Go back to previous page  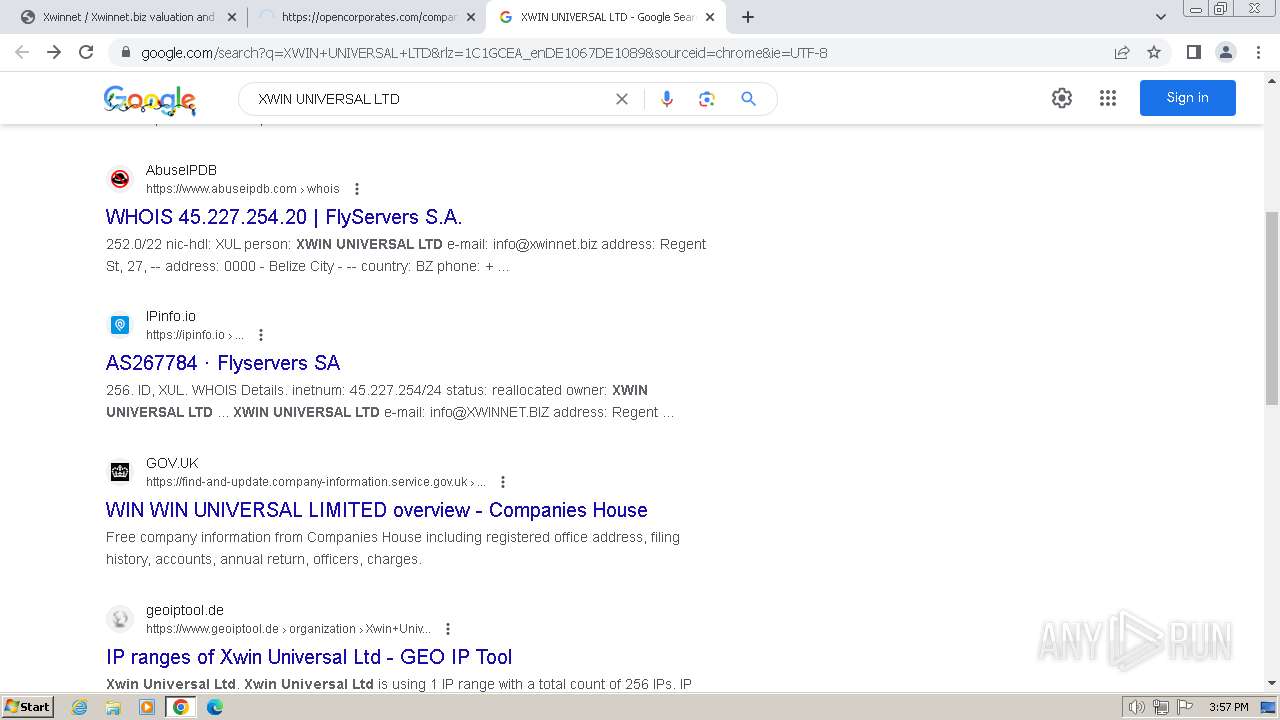pyautogui.click(x=22, y=52)
